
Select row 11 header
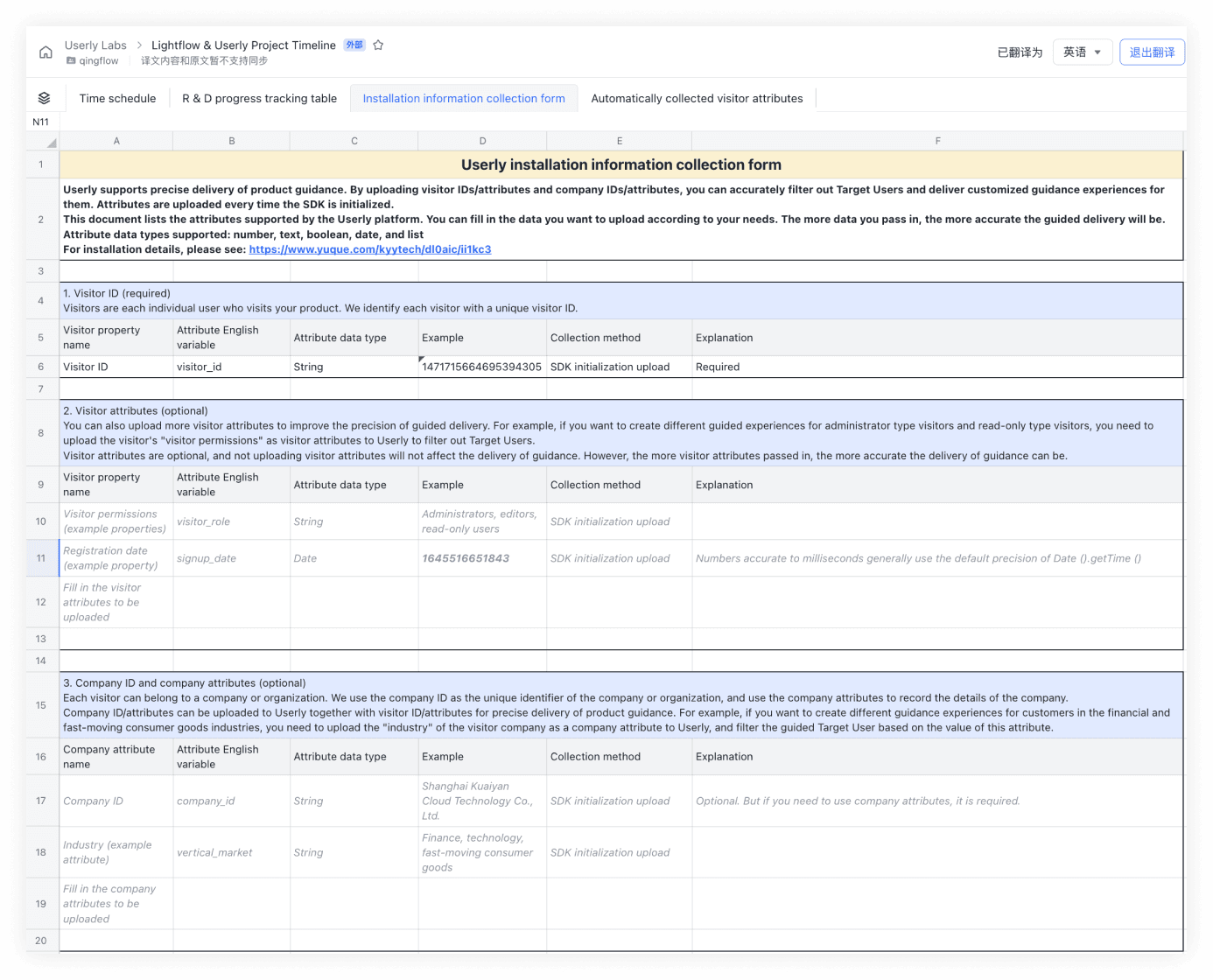coord(41,558)
